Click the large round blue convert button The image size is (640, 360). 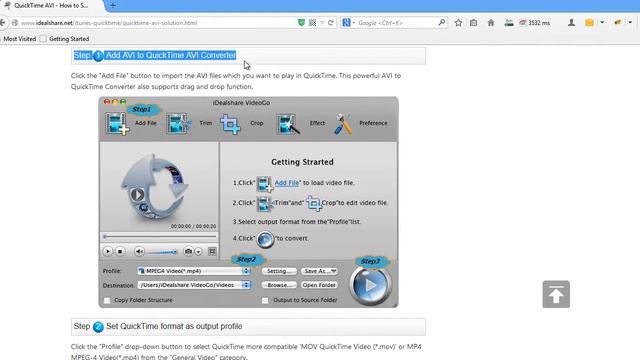point(370,285)
